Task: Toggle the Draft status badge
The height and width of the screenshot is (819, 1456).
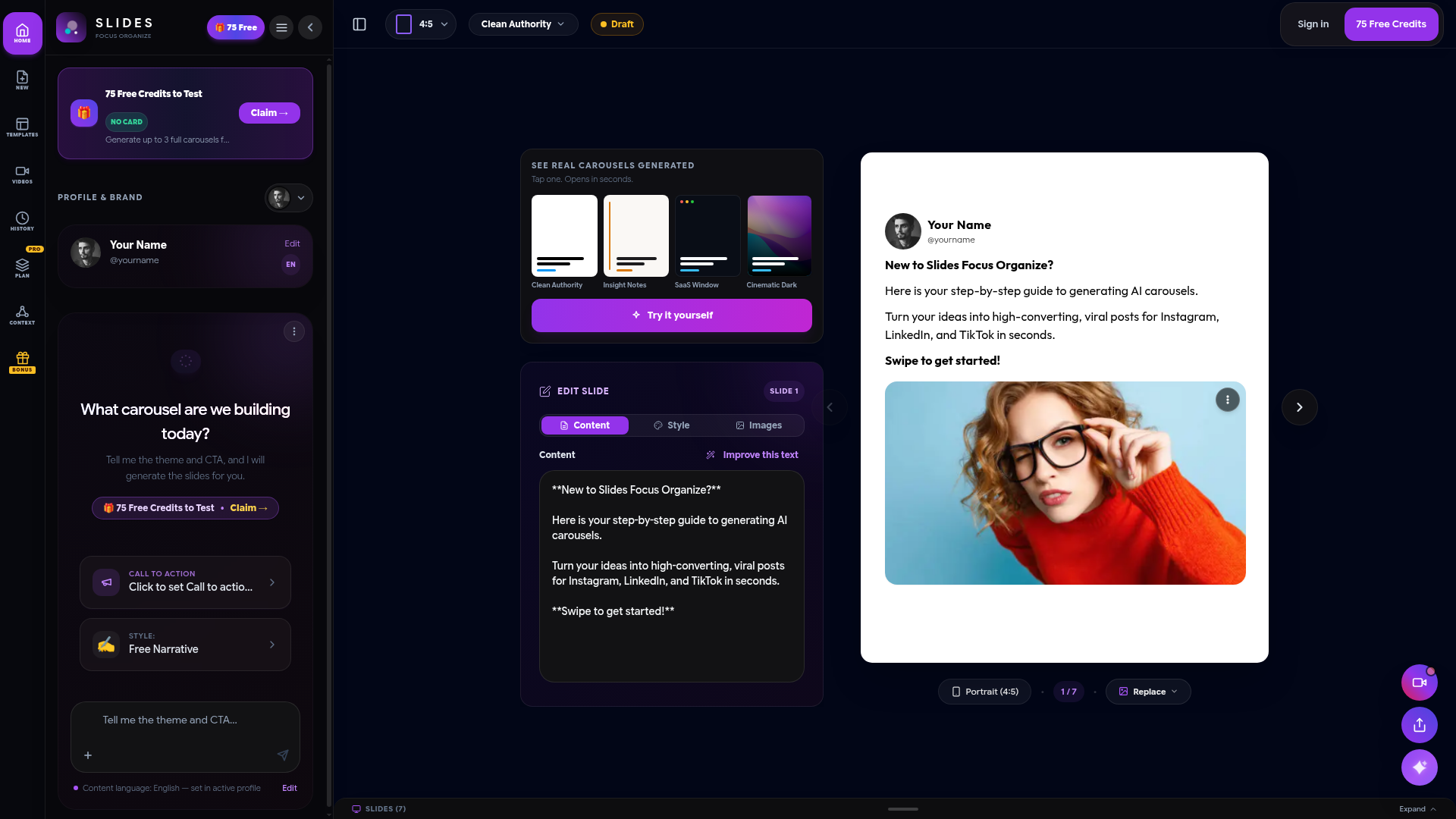Action: pyautogui.click(x=617, y=24)
